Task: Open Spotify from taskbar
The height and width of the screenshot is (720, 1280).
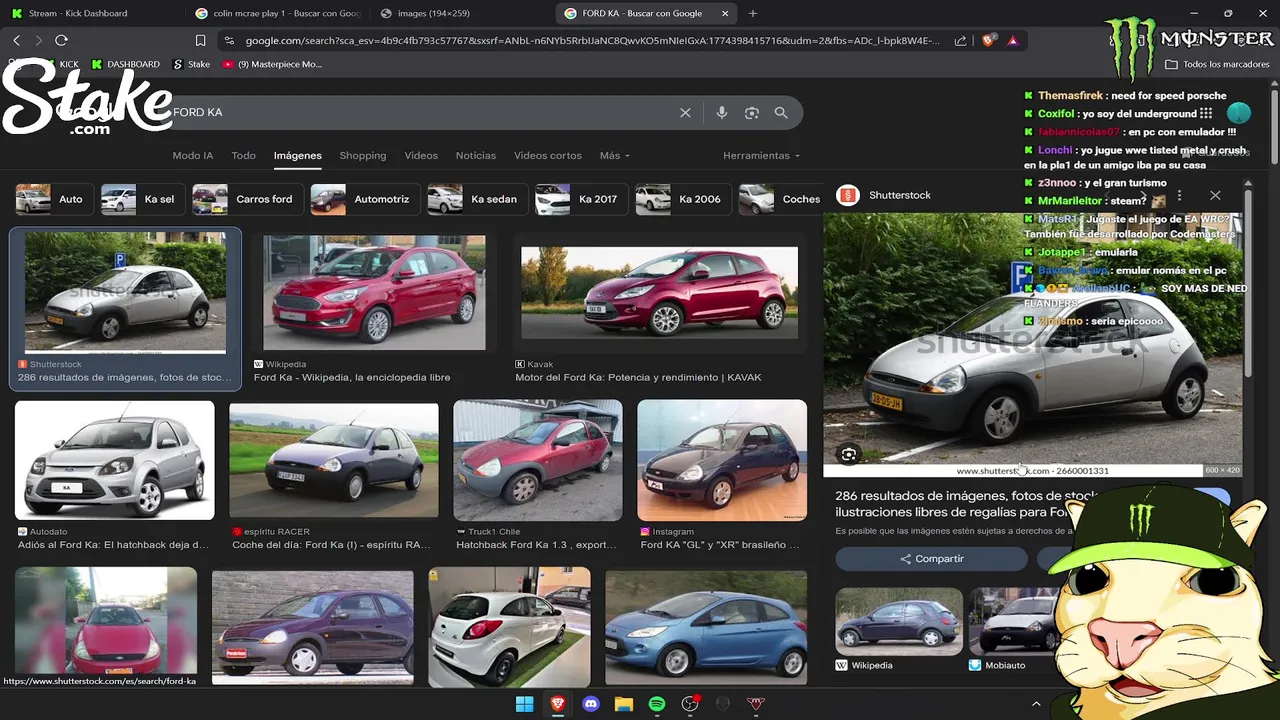Action: click(656, 704)
